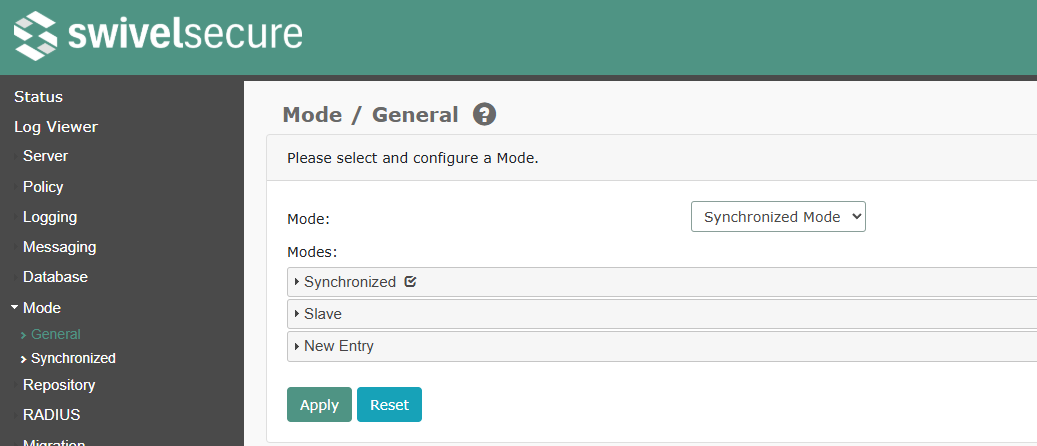Go to the Synchronized submenu link
The image size is (1037, 446).
tap(73, 358)
